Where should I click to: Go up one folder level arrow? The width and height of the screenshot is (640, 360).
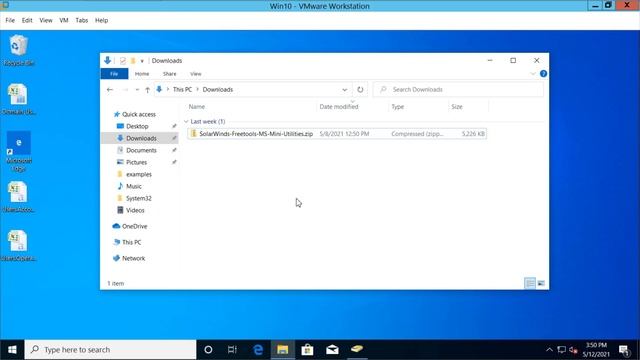point(147,90)
